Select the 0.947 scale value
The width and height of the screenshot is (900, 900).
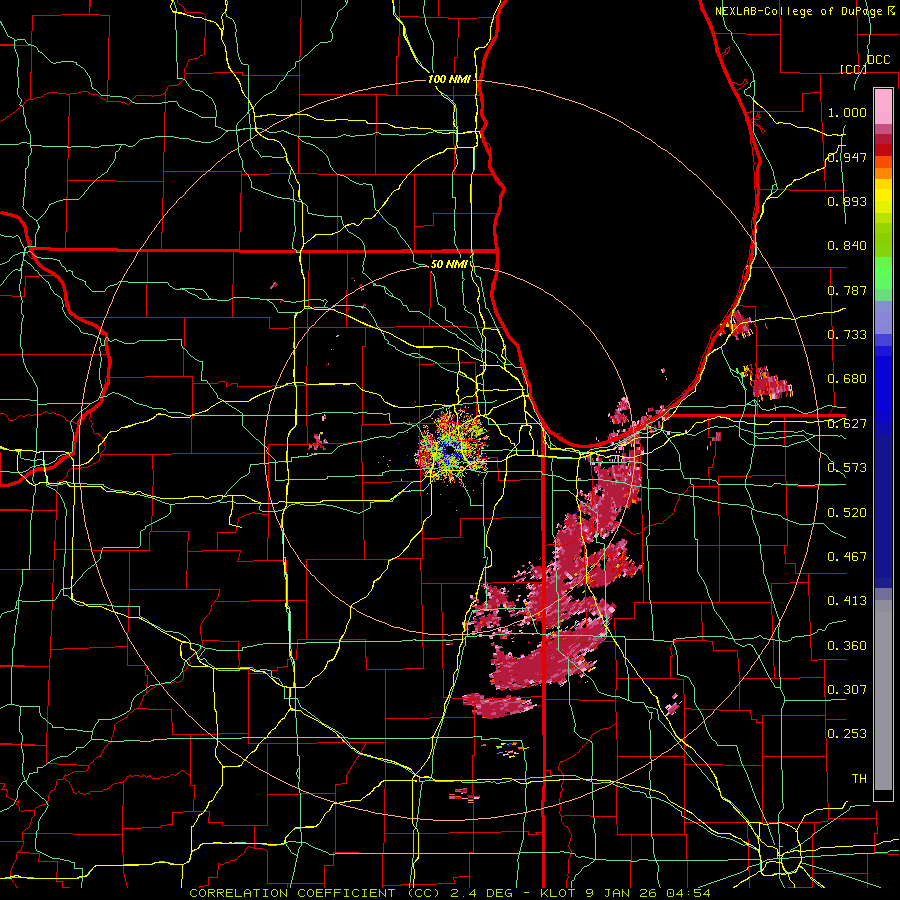847,157
